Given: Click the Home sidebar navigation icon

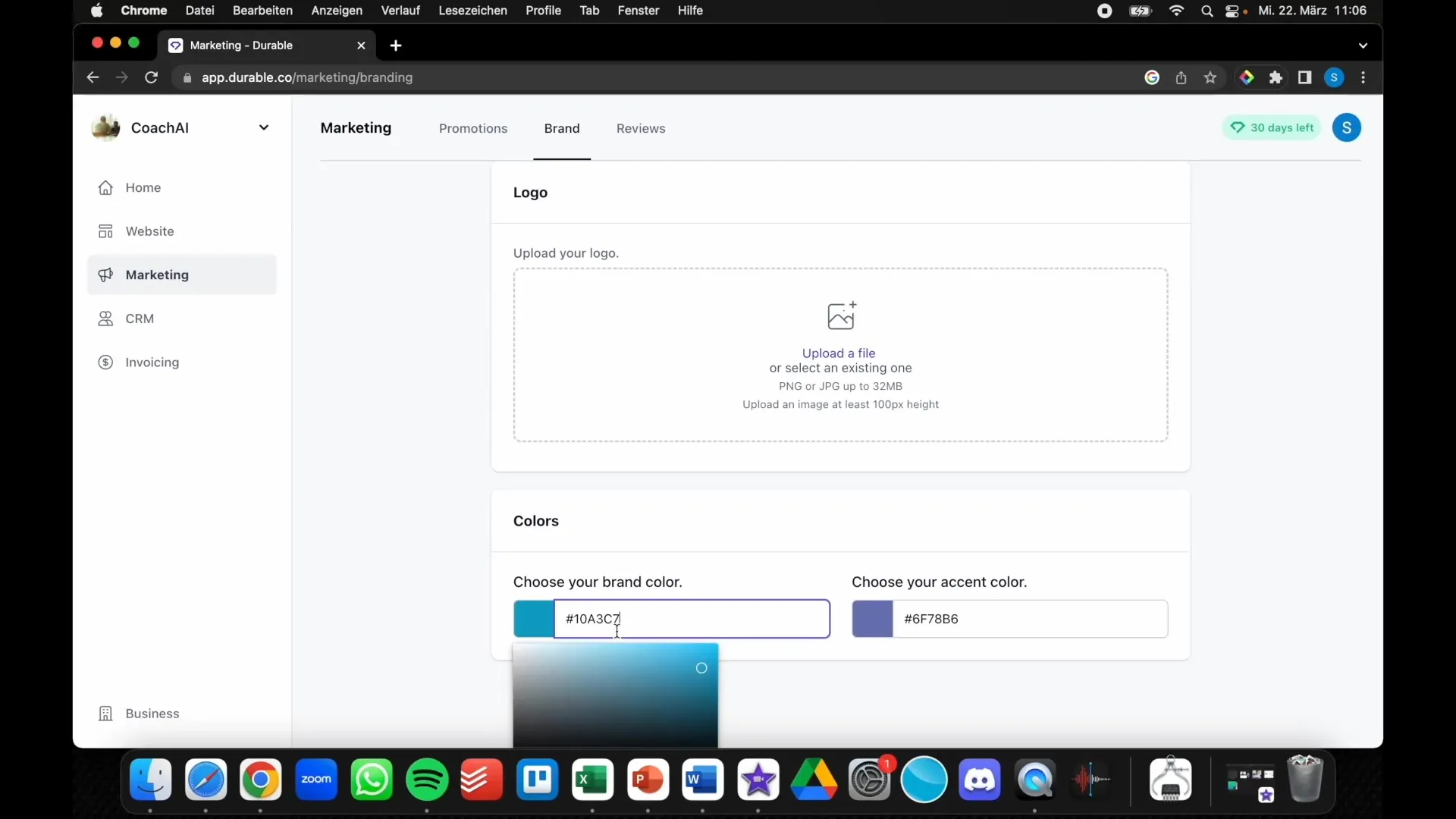Looking at the screenshot, I should (x=106, y=187).
